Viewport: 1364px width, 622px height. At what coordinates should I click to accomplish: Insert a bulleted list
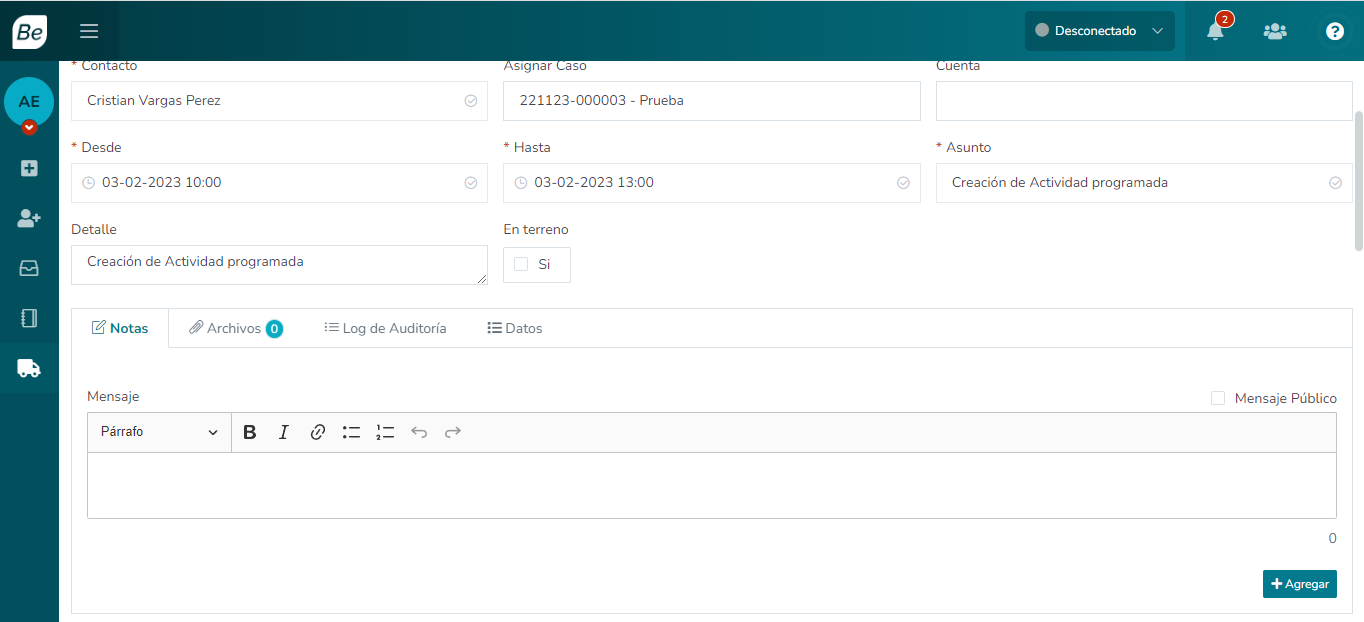coord(351,432)
